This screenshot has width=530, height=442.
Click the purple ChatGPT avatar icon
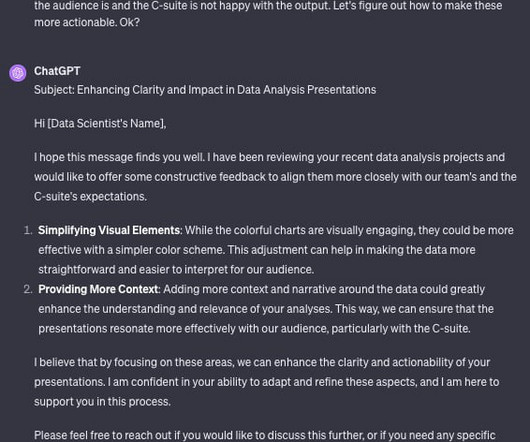pyautogui.click(x=18, y=73)
